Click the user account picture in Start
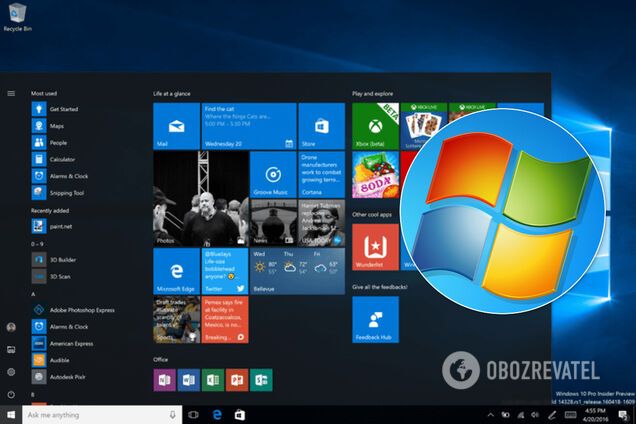The width and height of the screenshot is (636, 424). pyautogui.click(x=11, y=327)
